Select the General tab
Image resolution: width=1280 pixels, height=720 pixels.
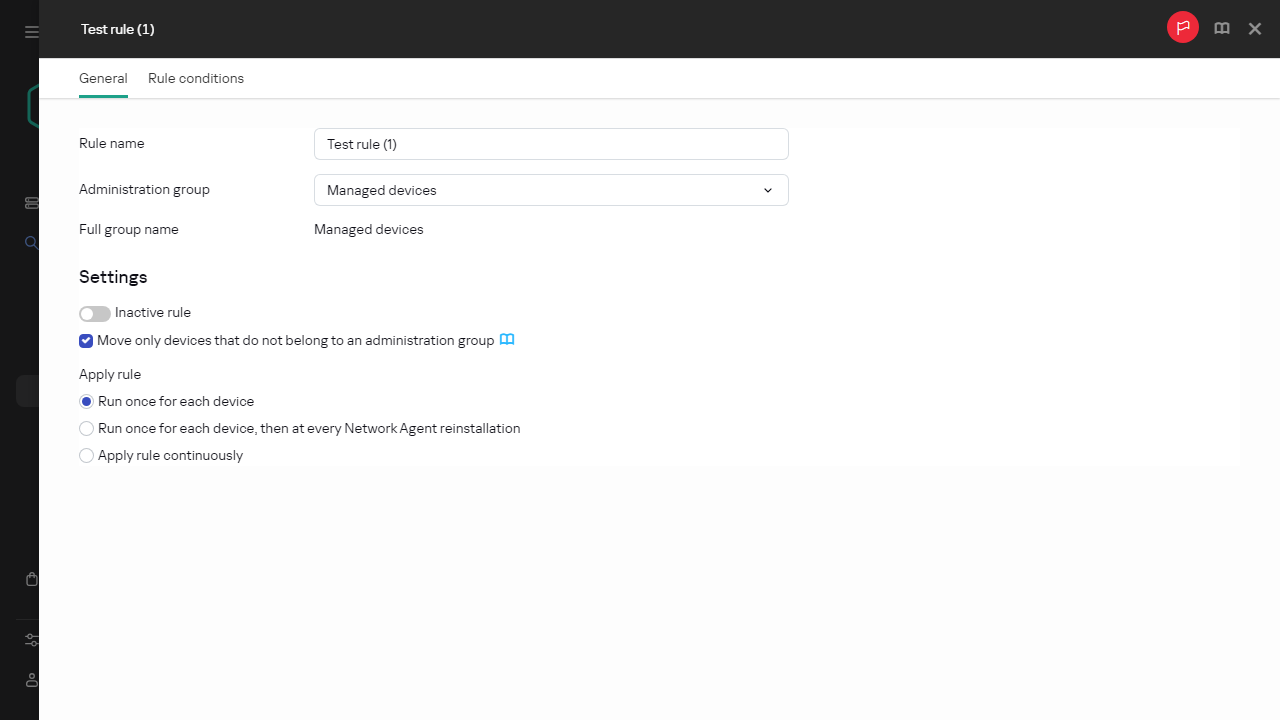[x=103, y=78]
